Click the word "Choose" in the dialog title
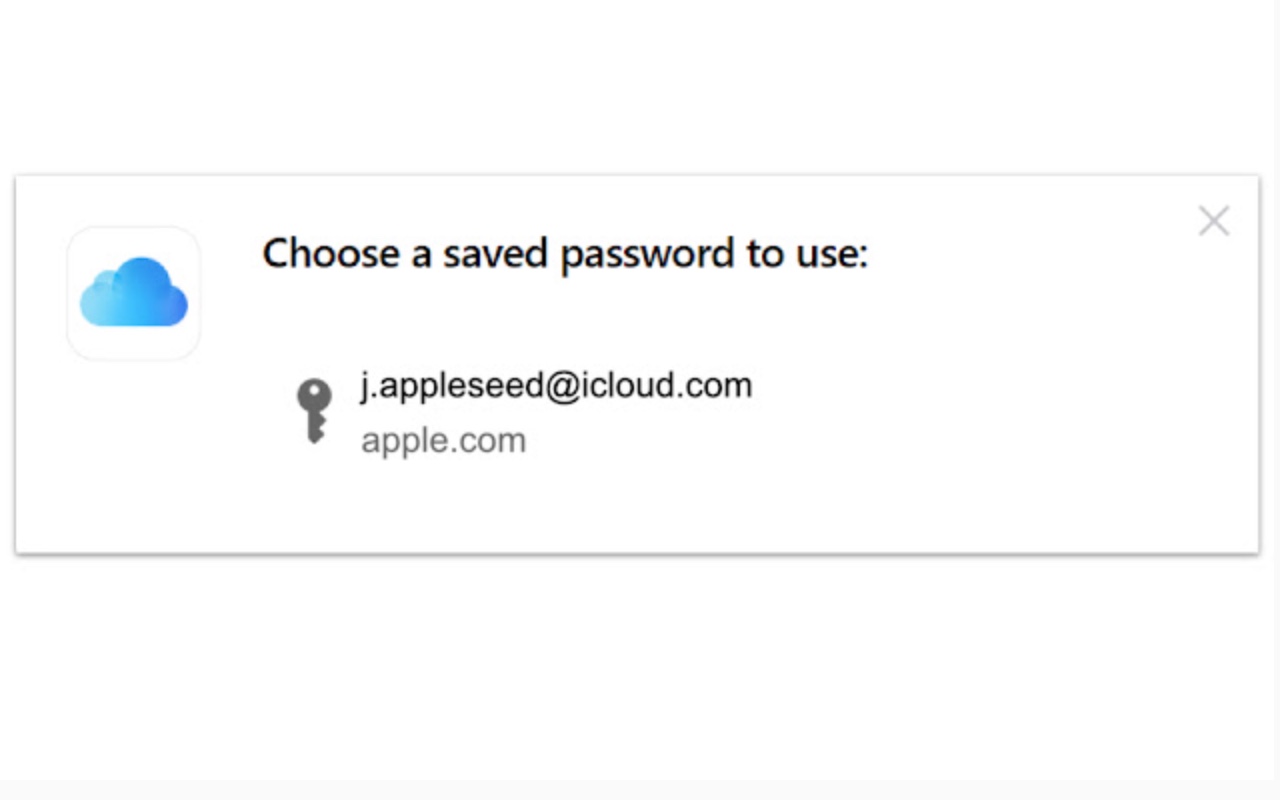This screenshot has width=1280, height=800. coord(329,253)
